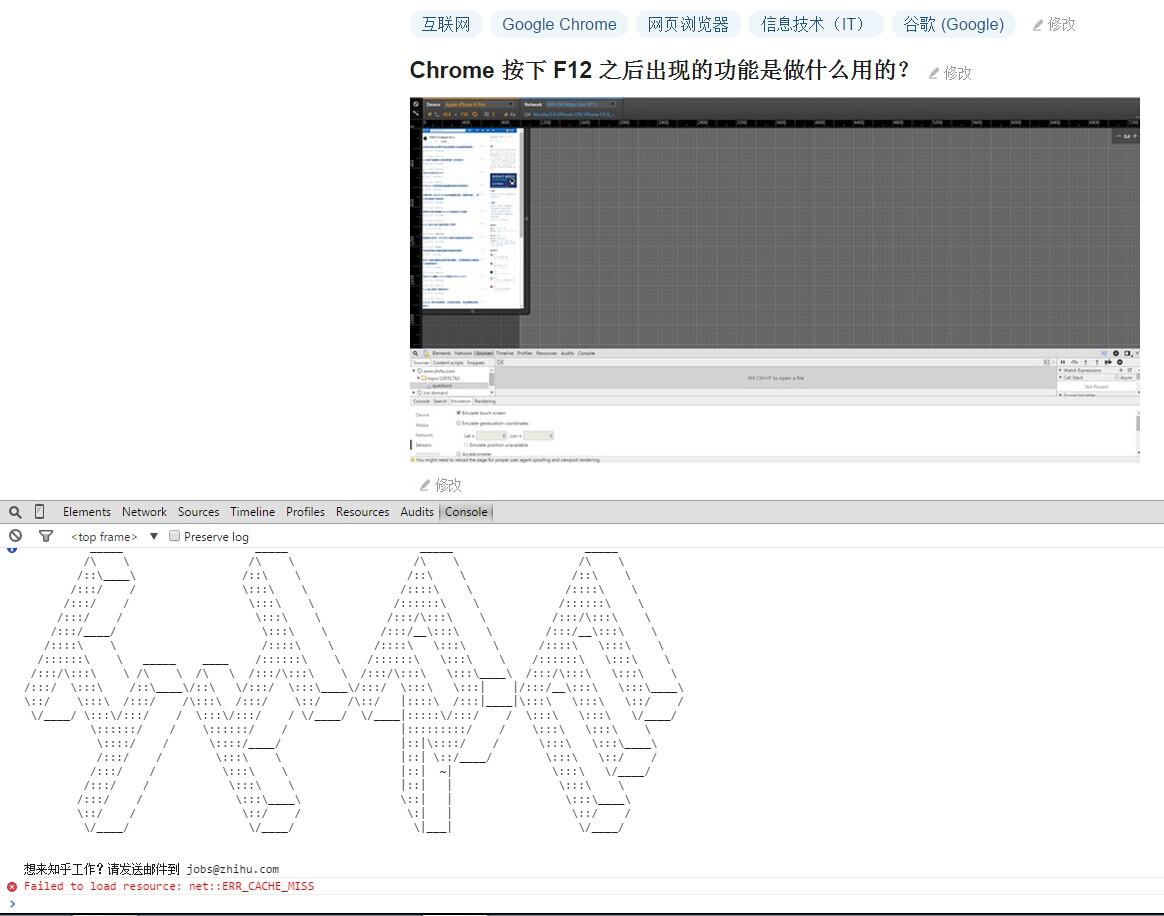The image size is (1164, 916).
Task: Switch to the Network tab
Action: click(x=144, y=511)
